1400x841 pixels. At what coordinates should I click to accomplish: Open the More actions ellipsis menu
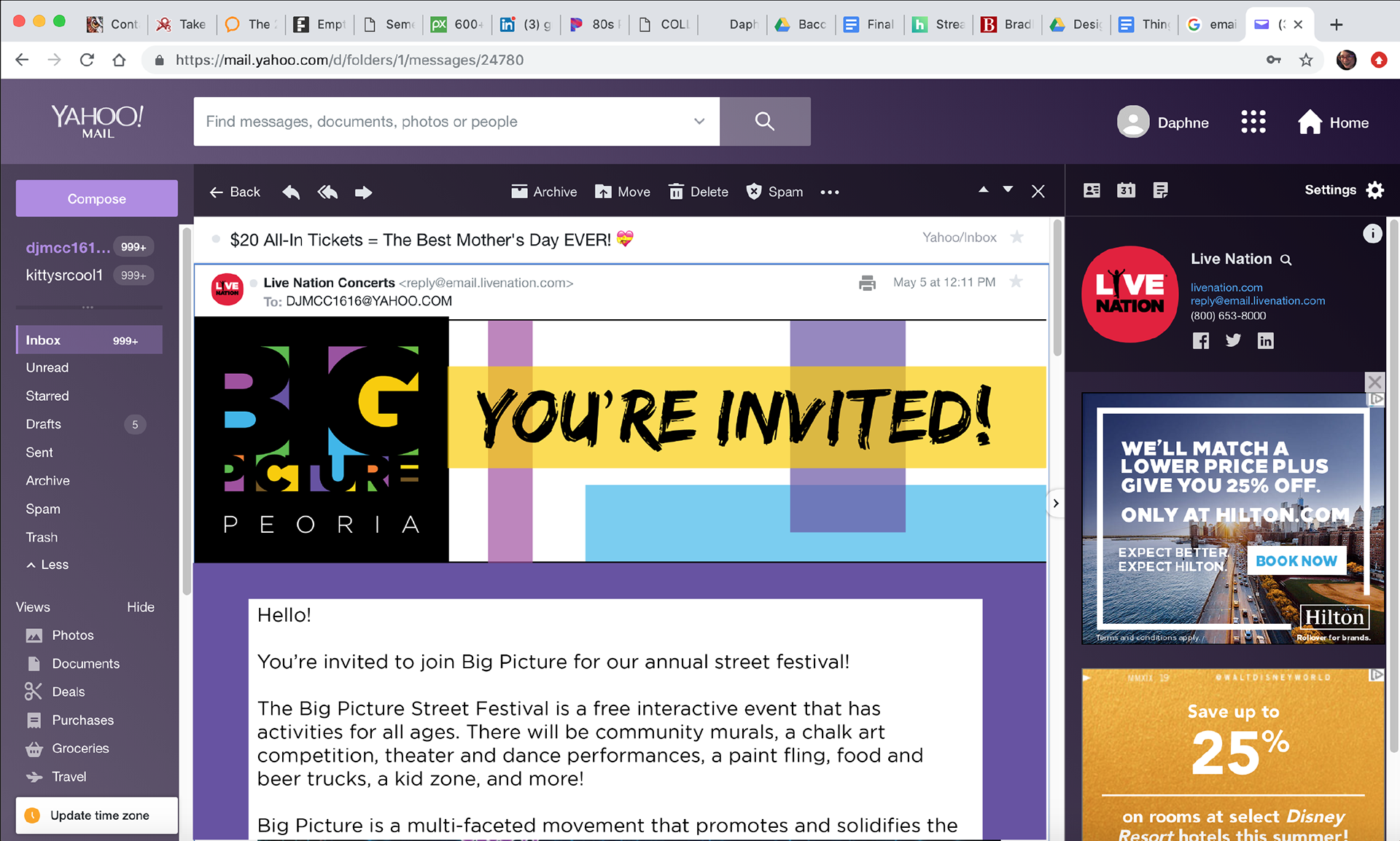(830, 192)
